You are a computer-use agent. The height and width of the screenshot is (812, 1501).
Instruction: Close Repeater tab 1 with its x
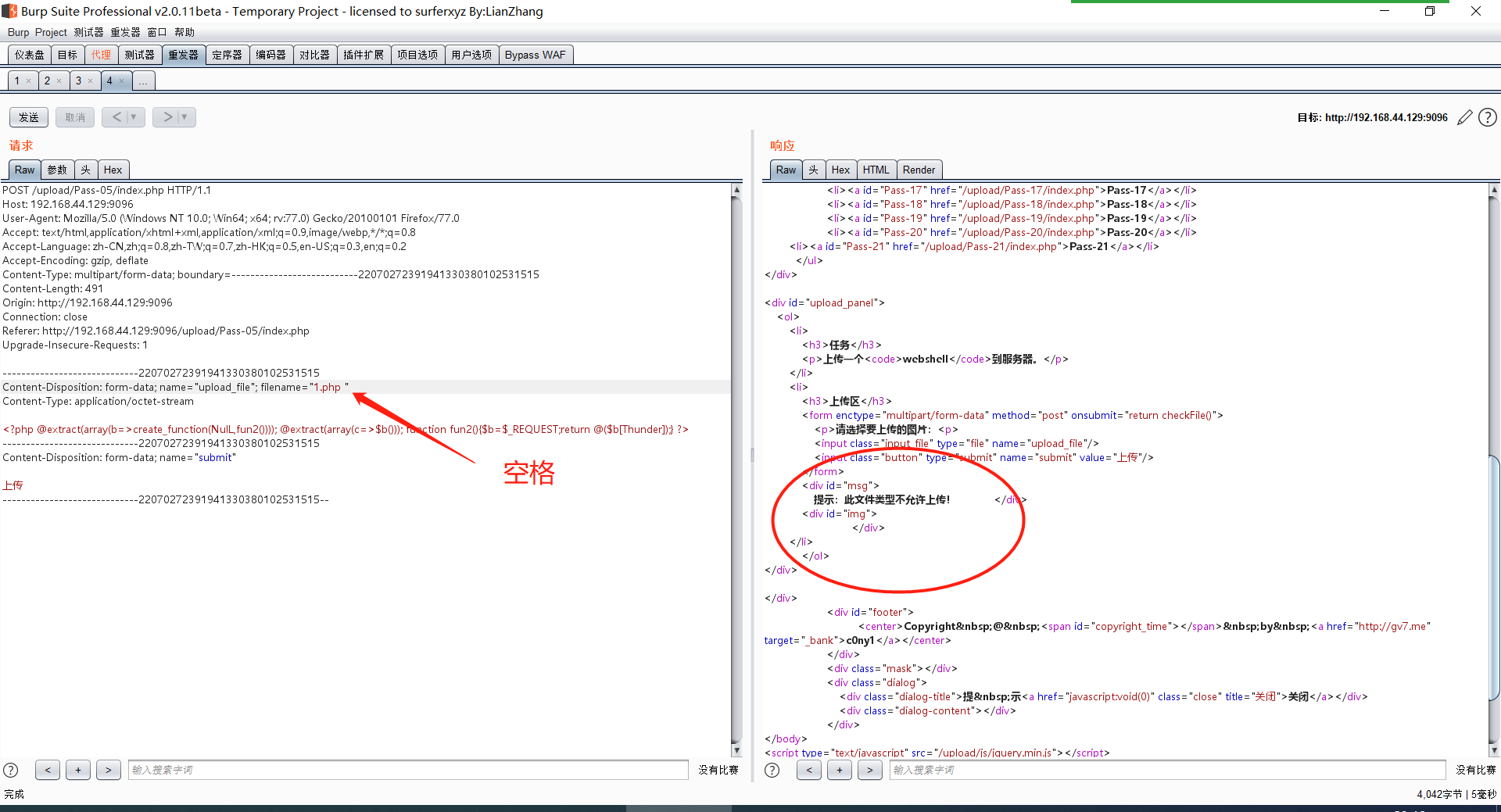pyautogui.click(x=29, y=81)
